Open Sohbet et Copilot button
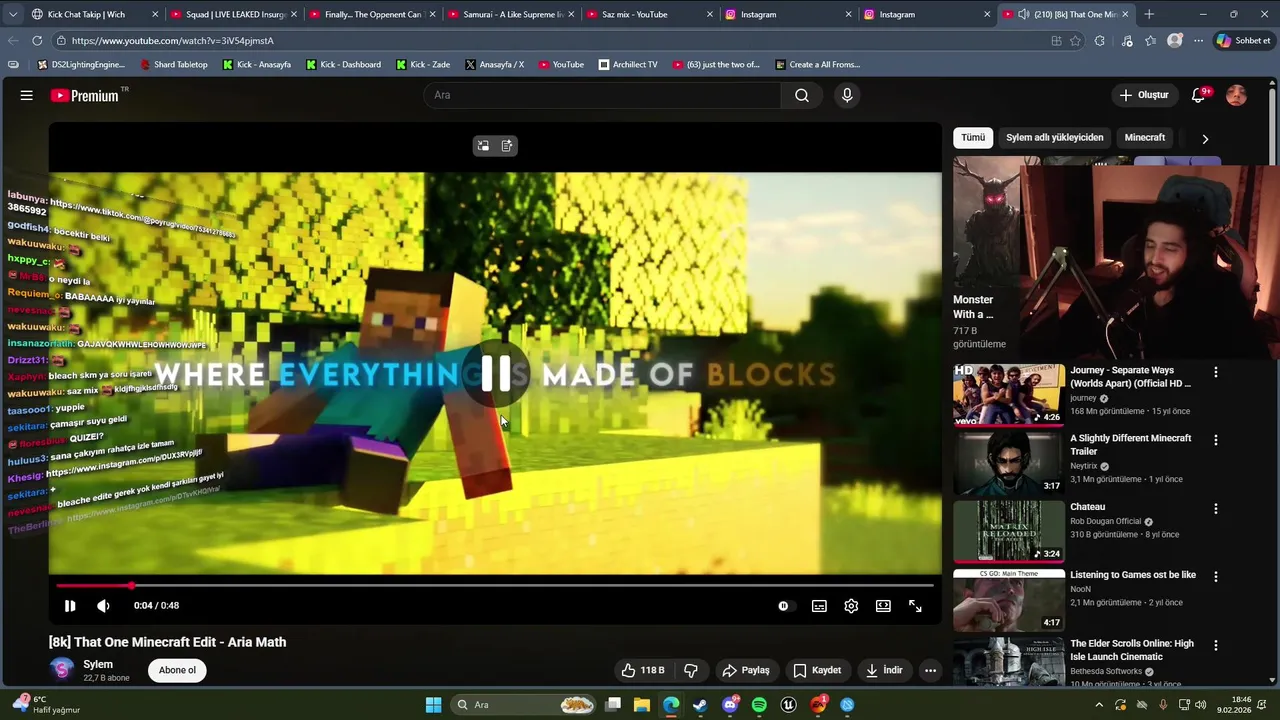 (1244, 41)
